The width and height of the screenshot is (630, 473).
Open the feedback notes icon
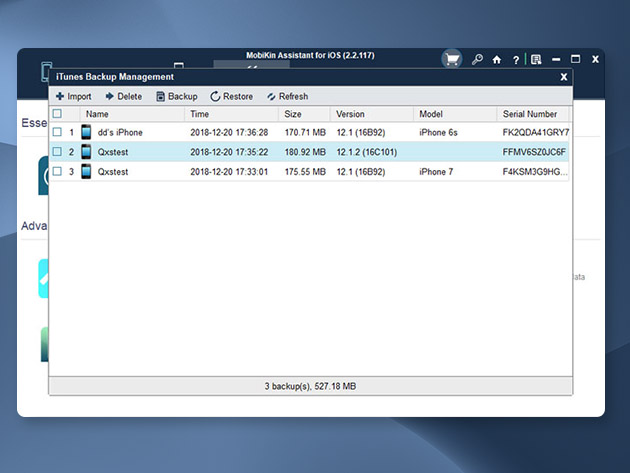point(536,60)
